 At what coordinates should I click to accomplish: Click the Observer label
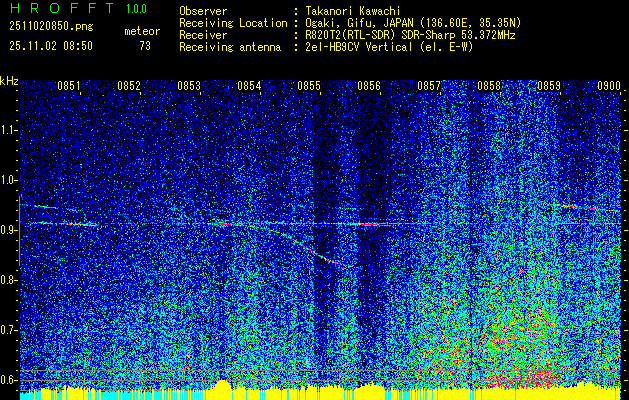click(203, 11)
